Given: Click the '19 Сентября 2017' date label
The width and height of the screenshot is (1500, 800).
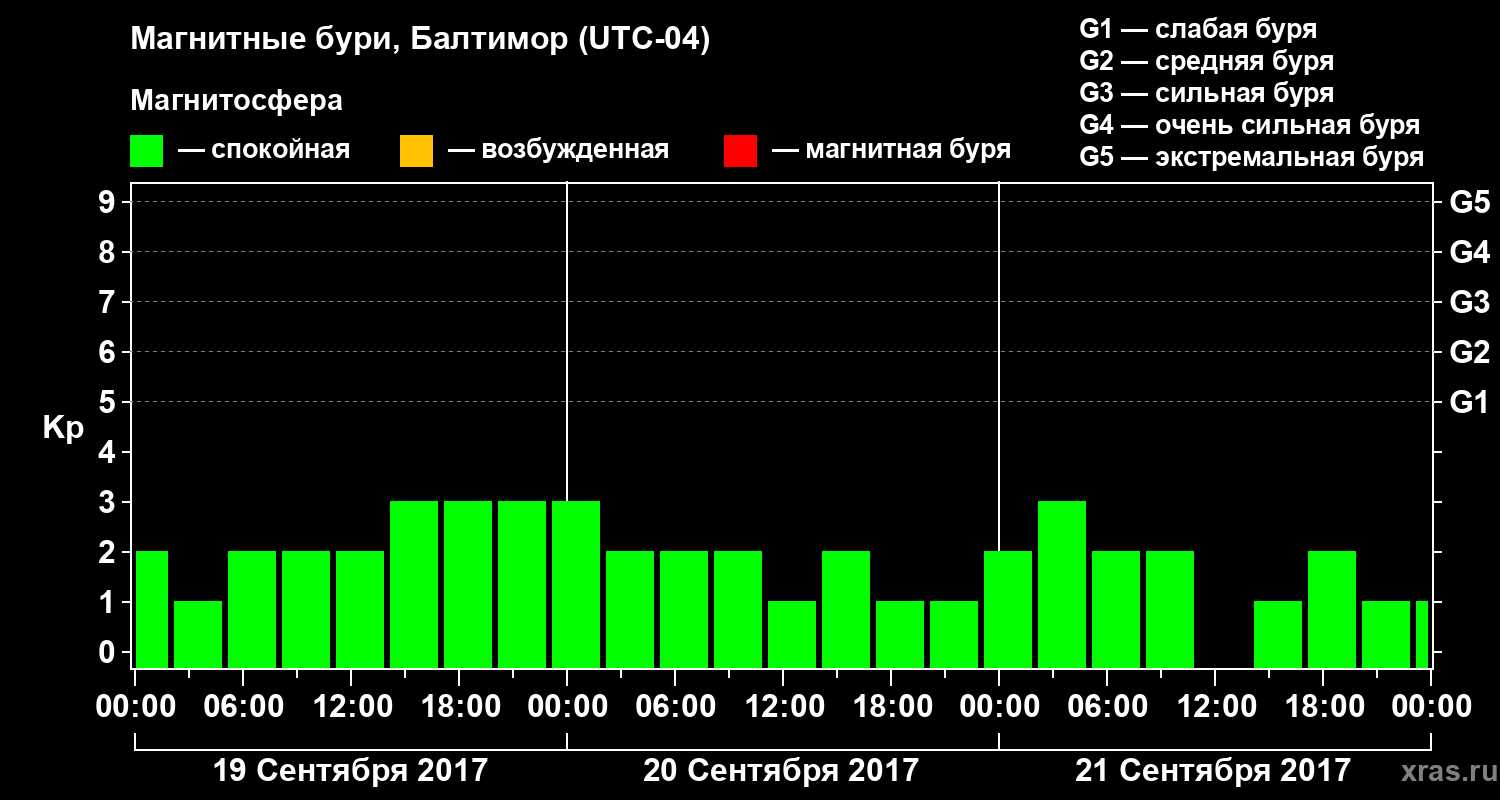Looking at the screenshot, I should pyautogui.click(x=351, y=770).
